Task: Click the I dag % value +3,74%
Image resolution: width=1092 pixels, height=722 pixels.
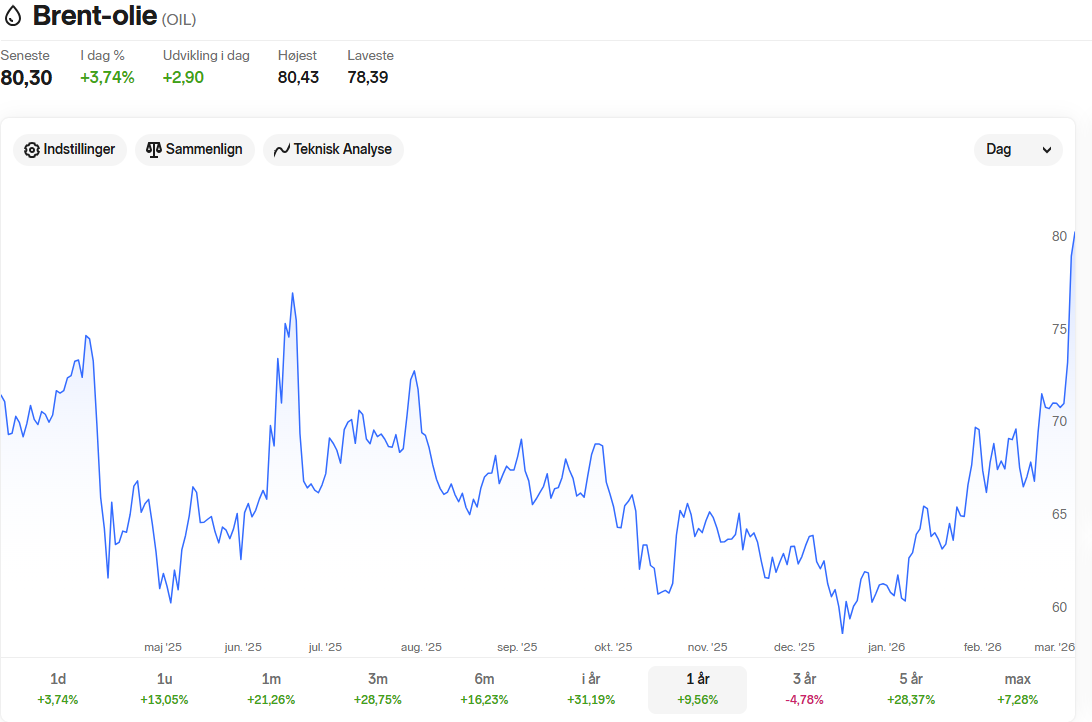Action: pyautogui.click(x=107, y=77)
